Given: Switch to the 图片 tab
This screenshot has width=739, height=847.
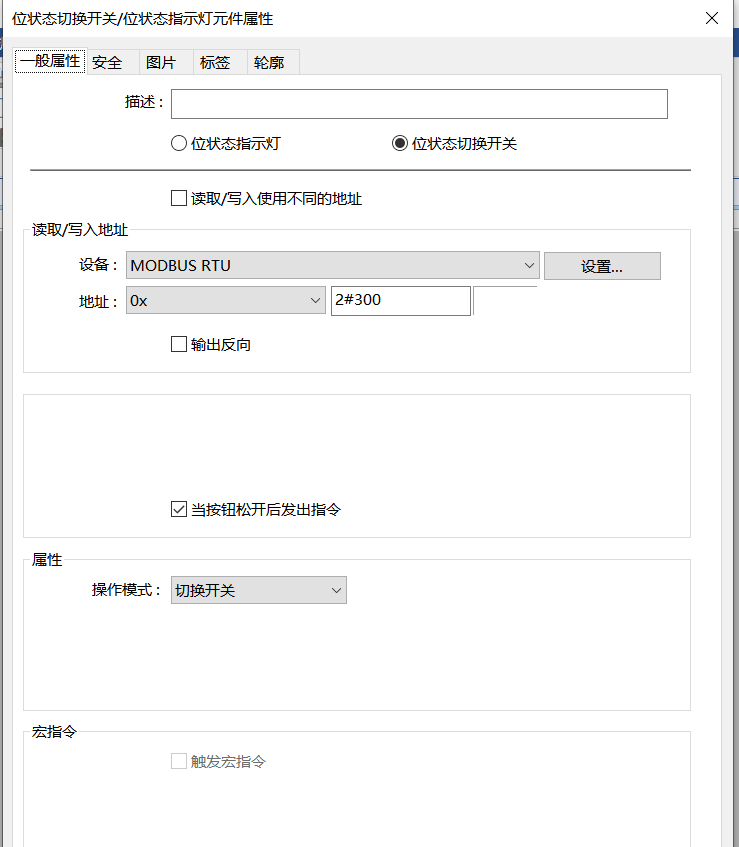Looking at the screenshot, I should click(161, 63).
